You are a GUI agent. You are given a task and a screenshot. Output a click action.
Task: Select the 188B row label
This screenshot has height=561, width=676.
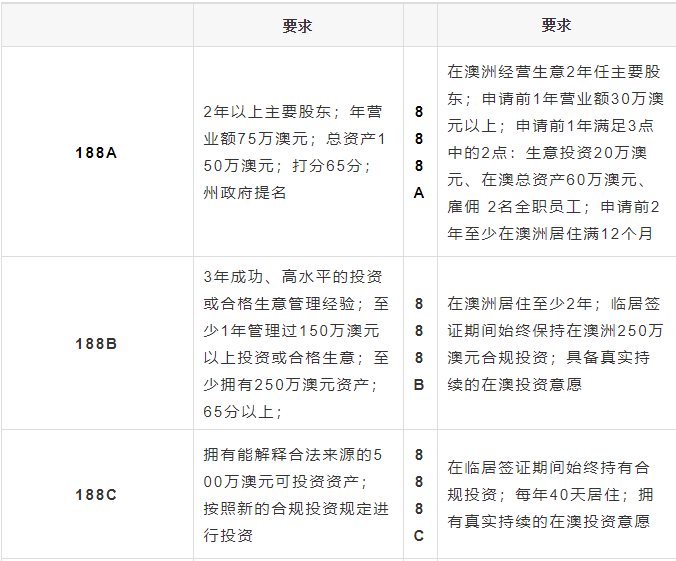click(96, 344)
